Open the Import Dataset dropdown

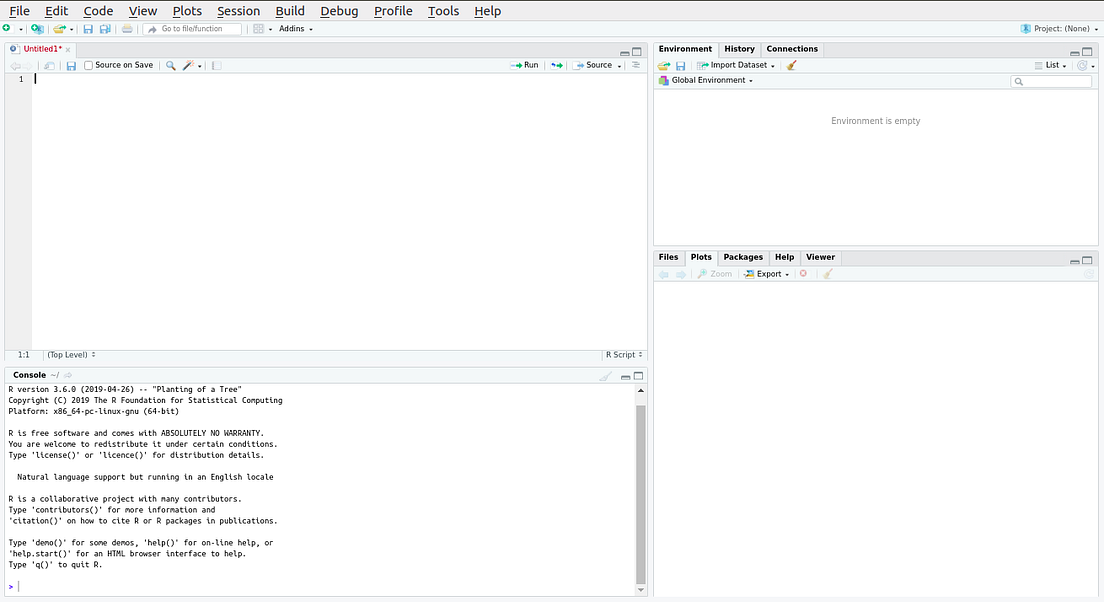click(736, 64)
